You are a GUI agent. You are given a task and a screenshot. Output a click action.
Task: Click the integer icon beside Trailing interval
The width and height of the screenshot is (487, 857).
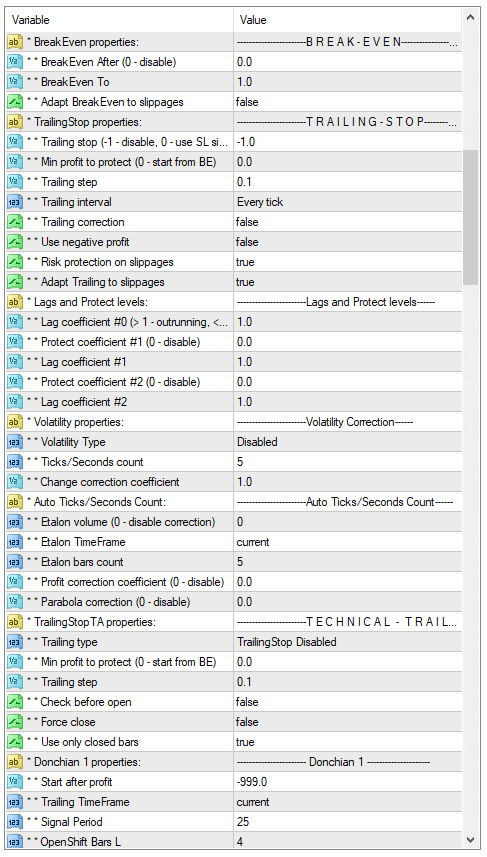15,202
